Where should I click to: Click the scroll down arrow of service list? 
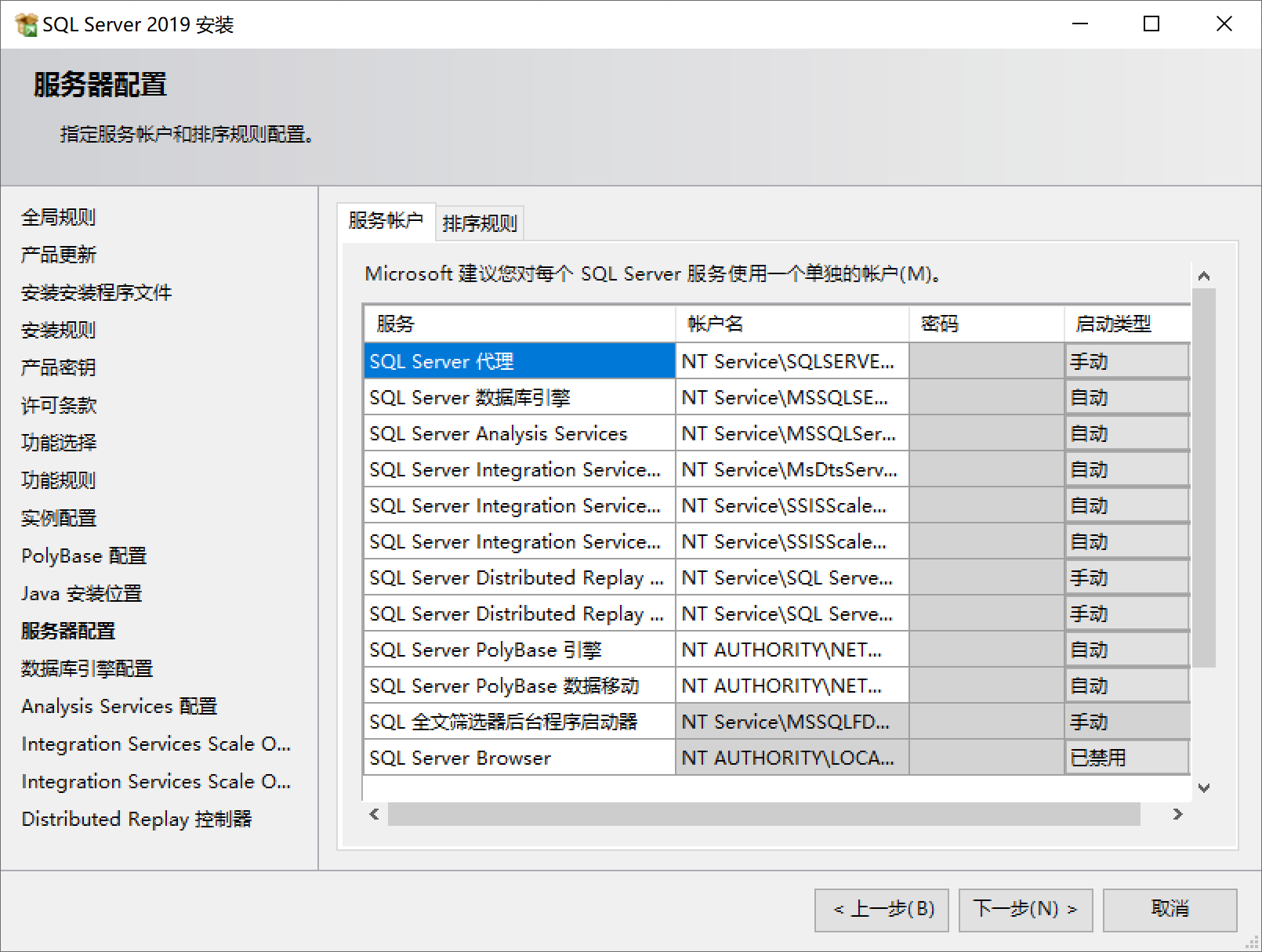point(1204,787)
